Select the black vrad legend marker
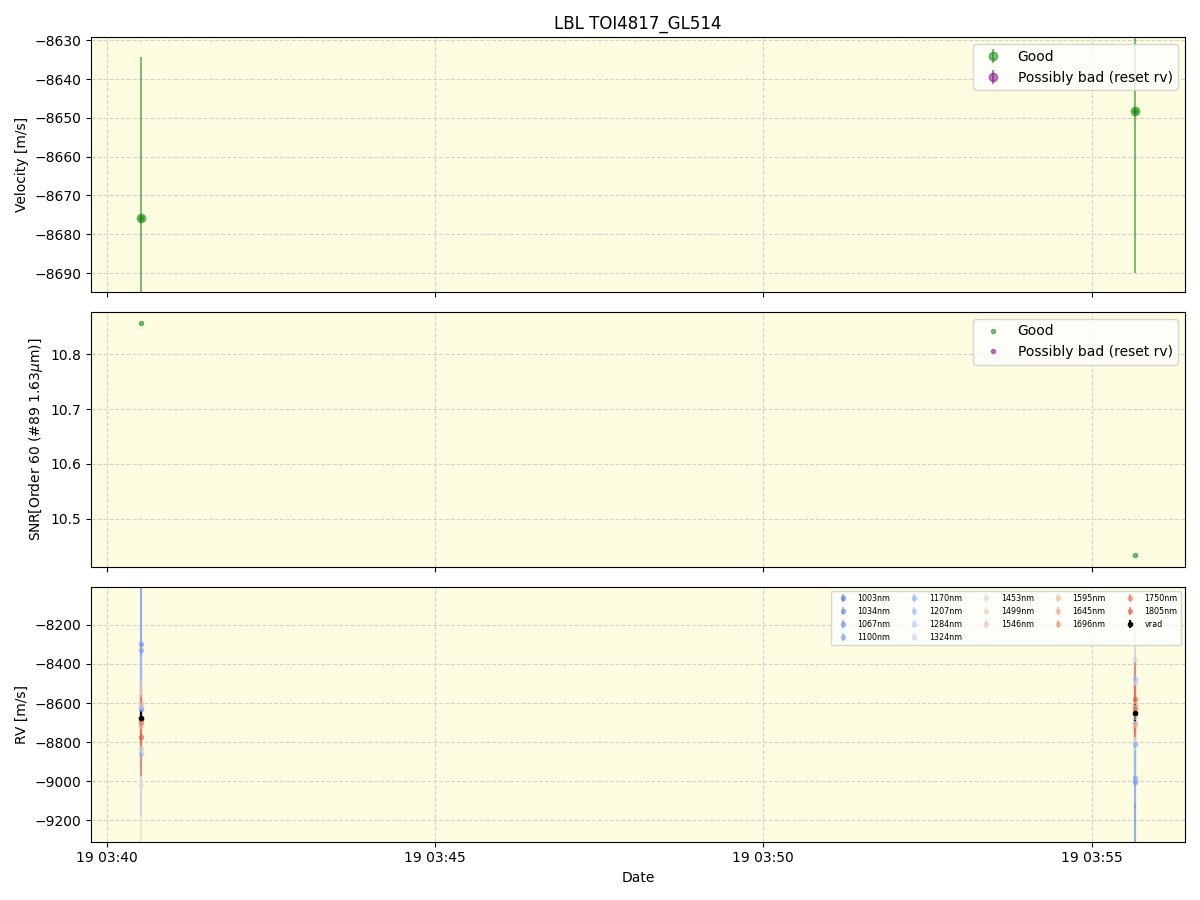This screenshot has width=1200, height=900. [1130, 624]
